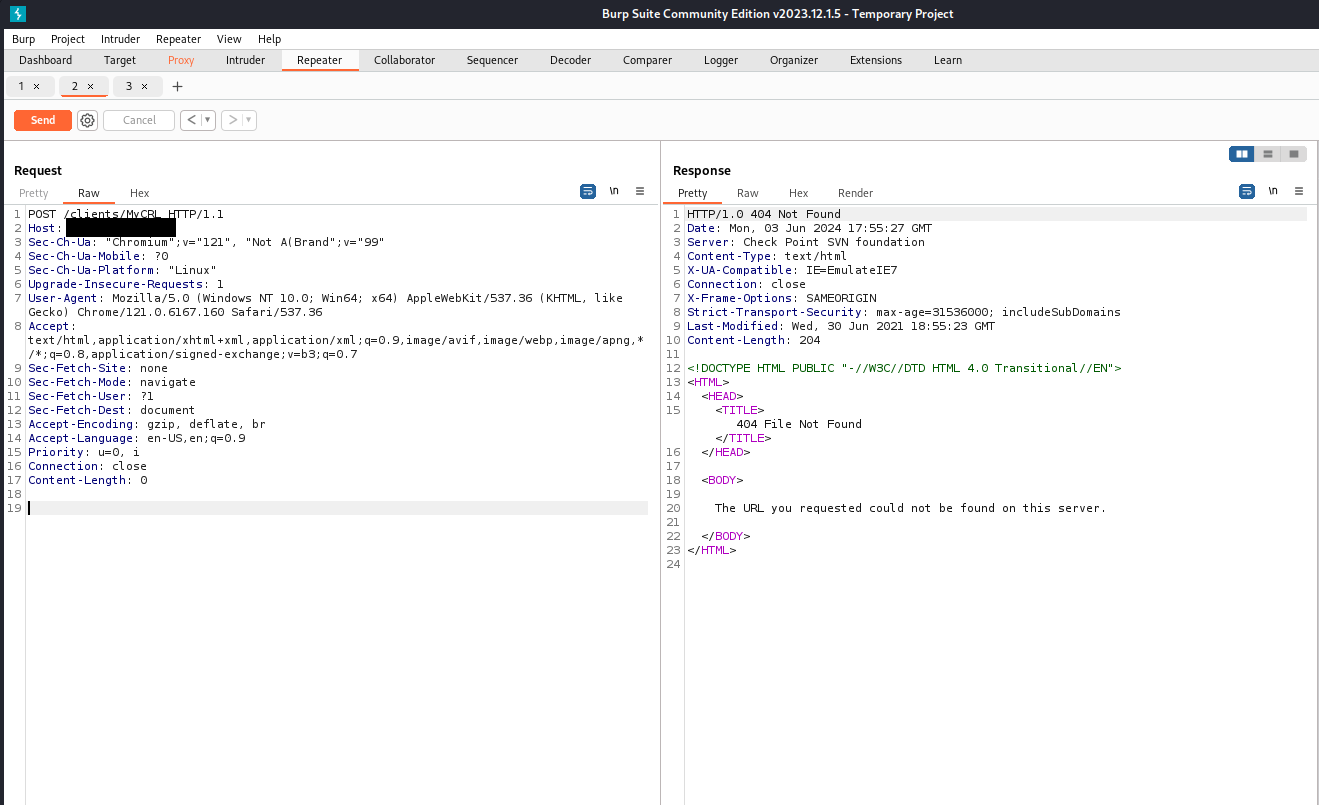Switch to the Comparer tab
This screenshot has width=1320, height=805.
[647, 60]
